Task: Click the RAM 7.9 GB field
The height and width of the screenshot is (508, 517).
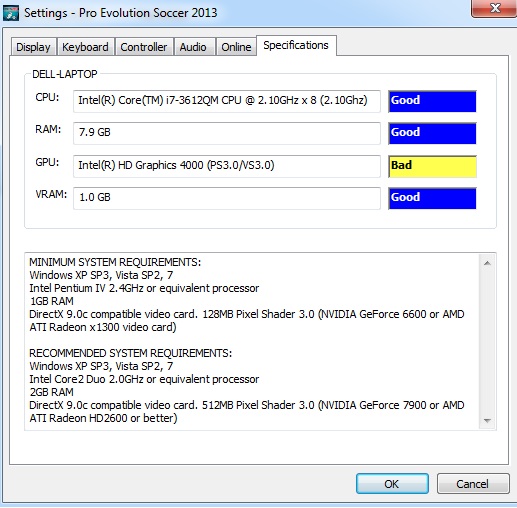Action: point(227,133)
